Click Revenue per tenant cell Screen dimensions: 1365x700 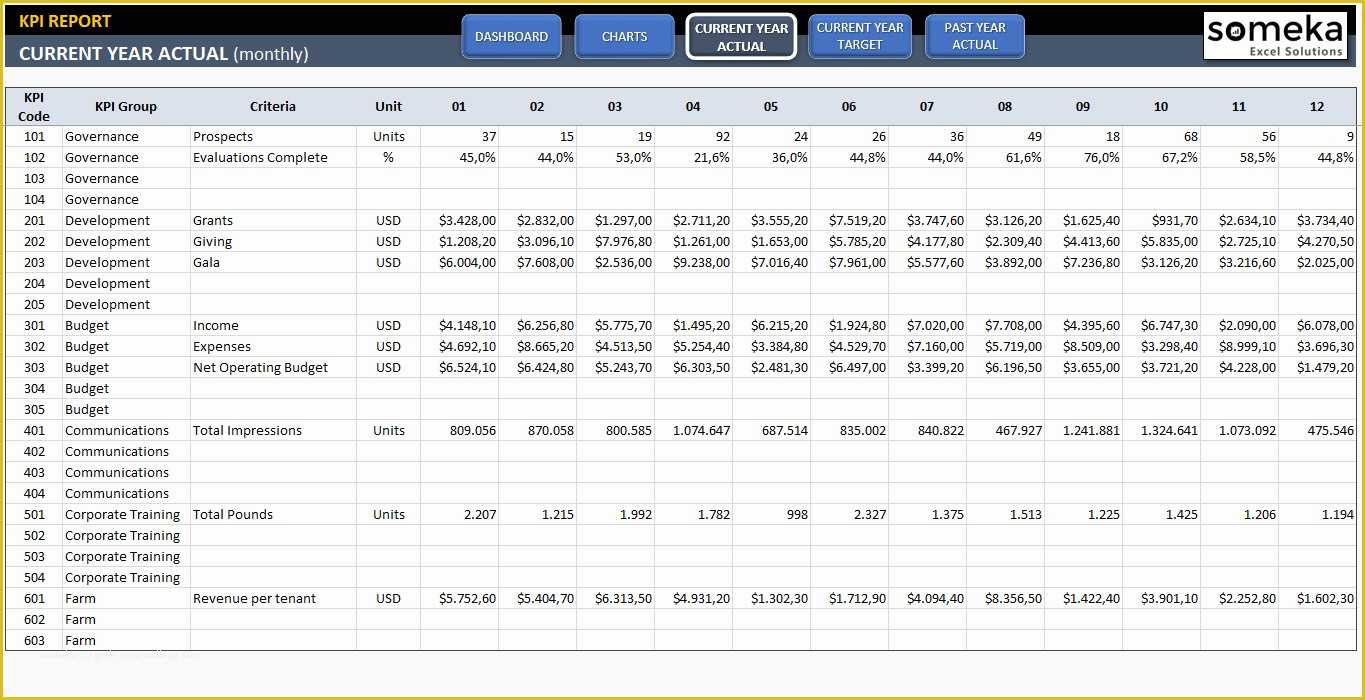click(273, 598)
